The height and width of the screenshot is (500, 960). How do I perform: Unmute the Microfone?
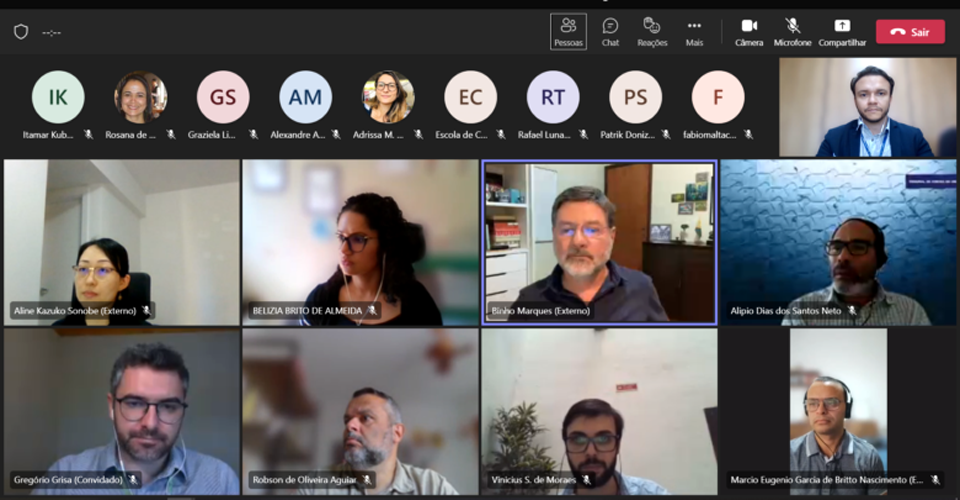click(792, 31)
